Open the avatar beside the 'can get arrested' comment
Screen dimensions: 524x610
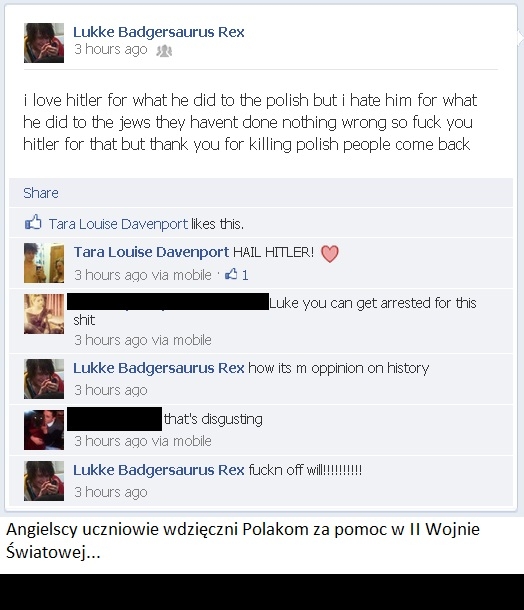[x=44, y=314]
